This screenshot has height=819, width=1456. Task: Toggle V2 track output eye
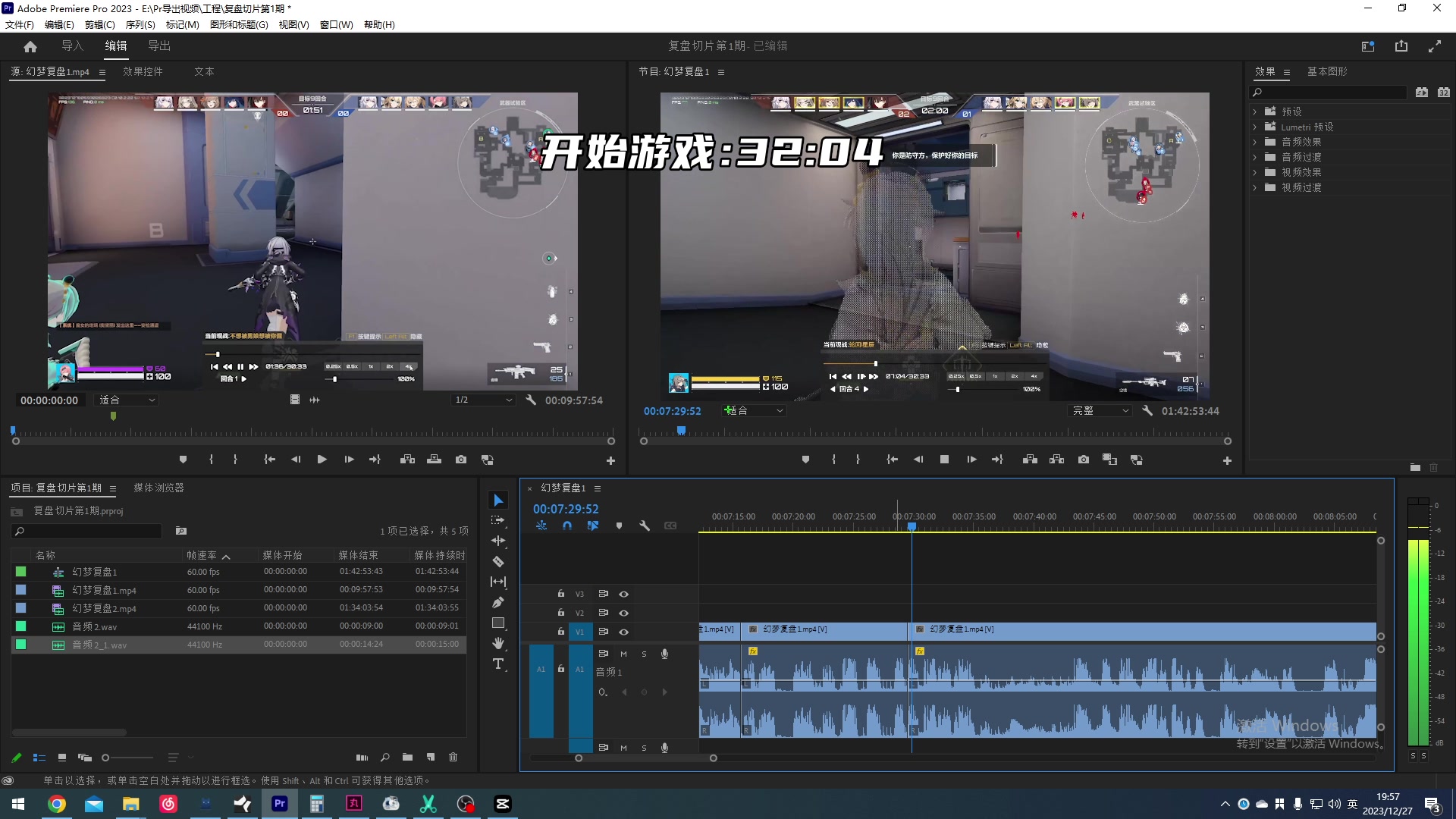point(623,613)
